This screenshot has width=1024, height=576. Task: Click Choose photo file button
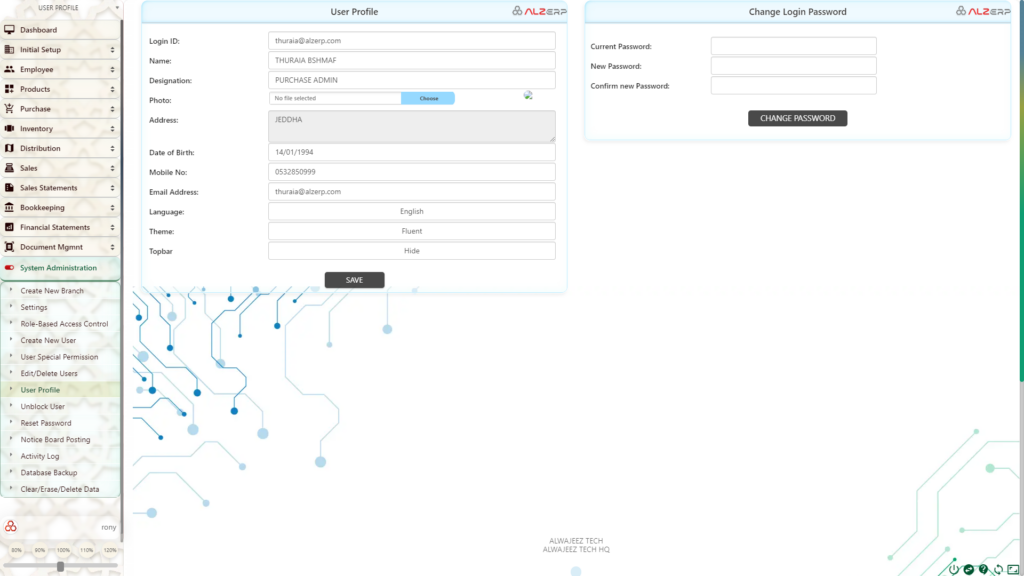(428, 98)
